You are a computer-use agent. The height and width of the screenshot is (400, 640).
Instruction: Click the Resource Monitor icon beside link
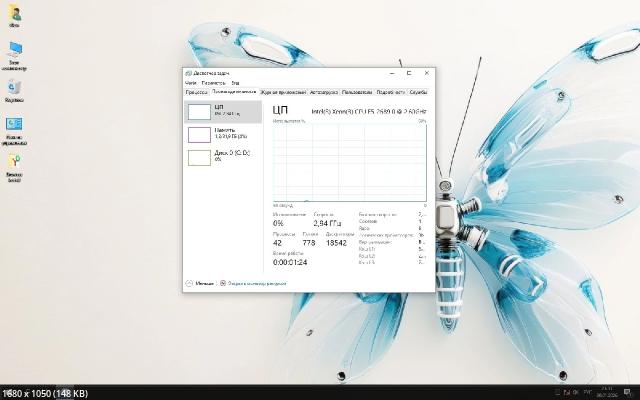tap(222, 284)
